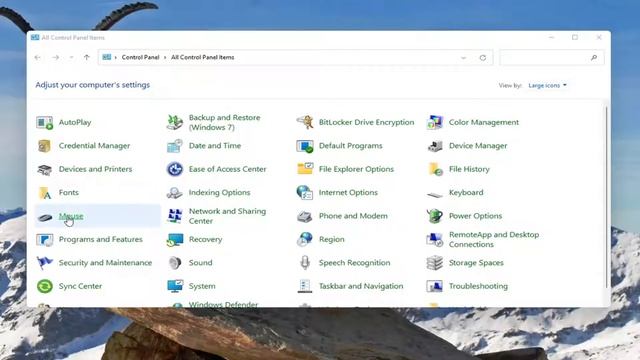The width and height of the screenshot is (640, 360).
Task: Click the Sync Center icon
Action: [x=44, y=286]
